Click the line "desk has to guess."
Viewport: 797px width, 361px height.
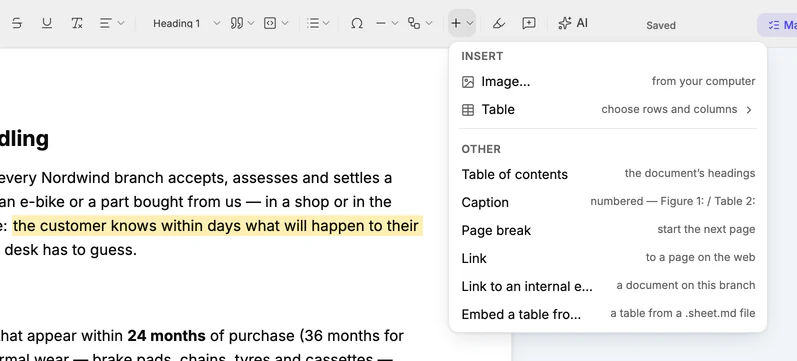70,250
